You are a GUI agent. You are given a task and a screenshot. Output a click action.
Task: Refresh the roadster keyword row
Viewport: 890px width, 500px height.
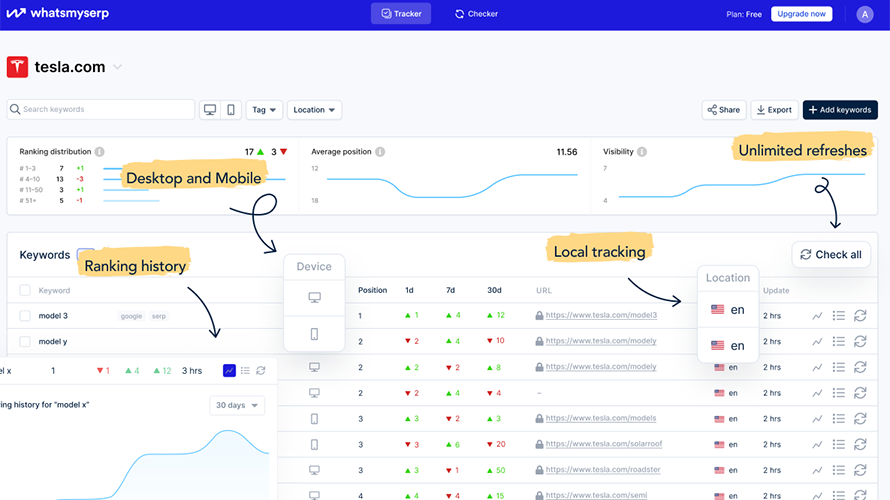[x=860, y=470]
